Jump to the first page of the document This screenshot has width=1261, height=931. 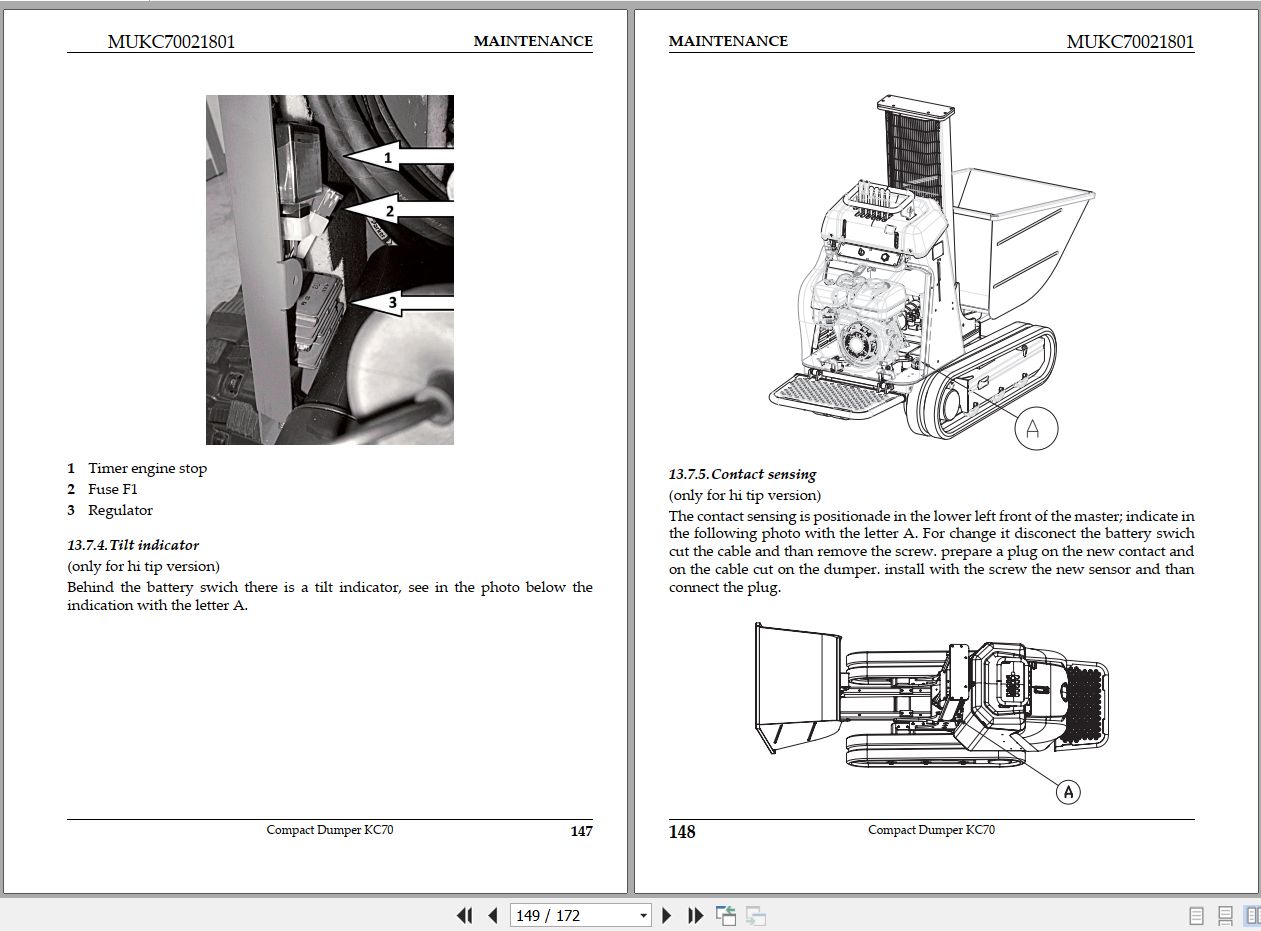click(x=464, y=915)
